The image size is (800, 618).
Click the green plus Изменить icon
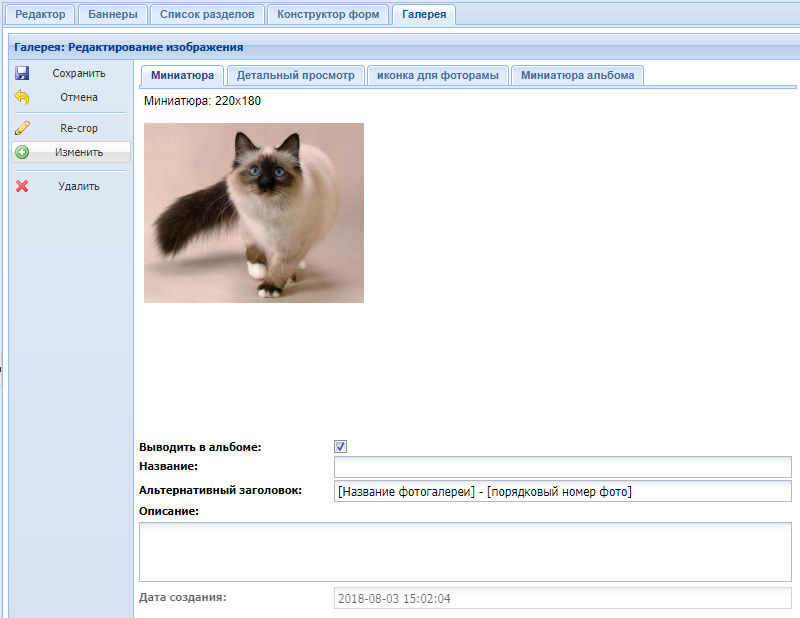[x=22, y=152]
